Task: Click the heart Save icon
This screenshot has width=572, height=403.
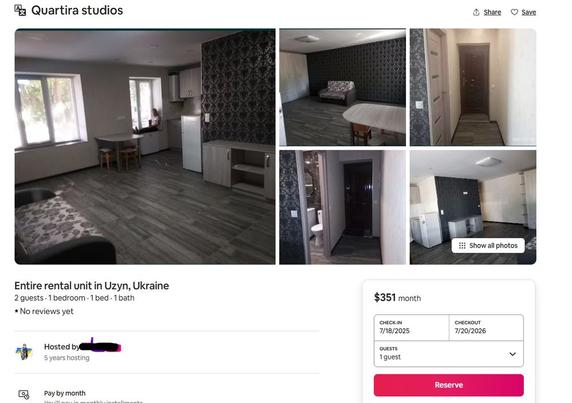Action: (x=514, y=12)
